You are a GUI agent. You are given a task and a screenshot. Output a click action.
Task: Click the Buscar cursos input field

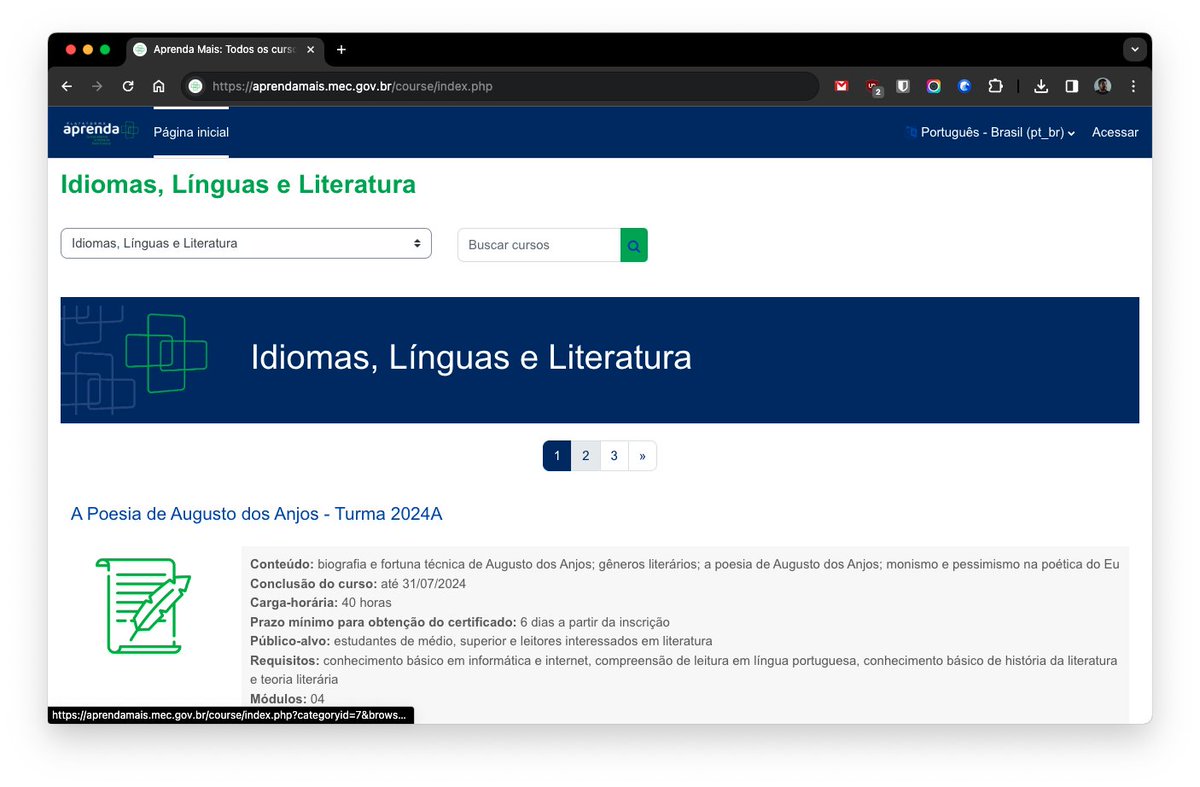click(x=538, y=244)
